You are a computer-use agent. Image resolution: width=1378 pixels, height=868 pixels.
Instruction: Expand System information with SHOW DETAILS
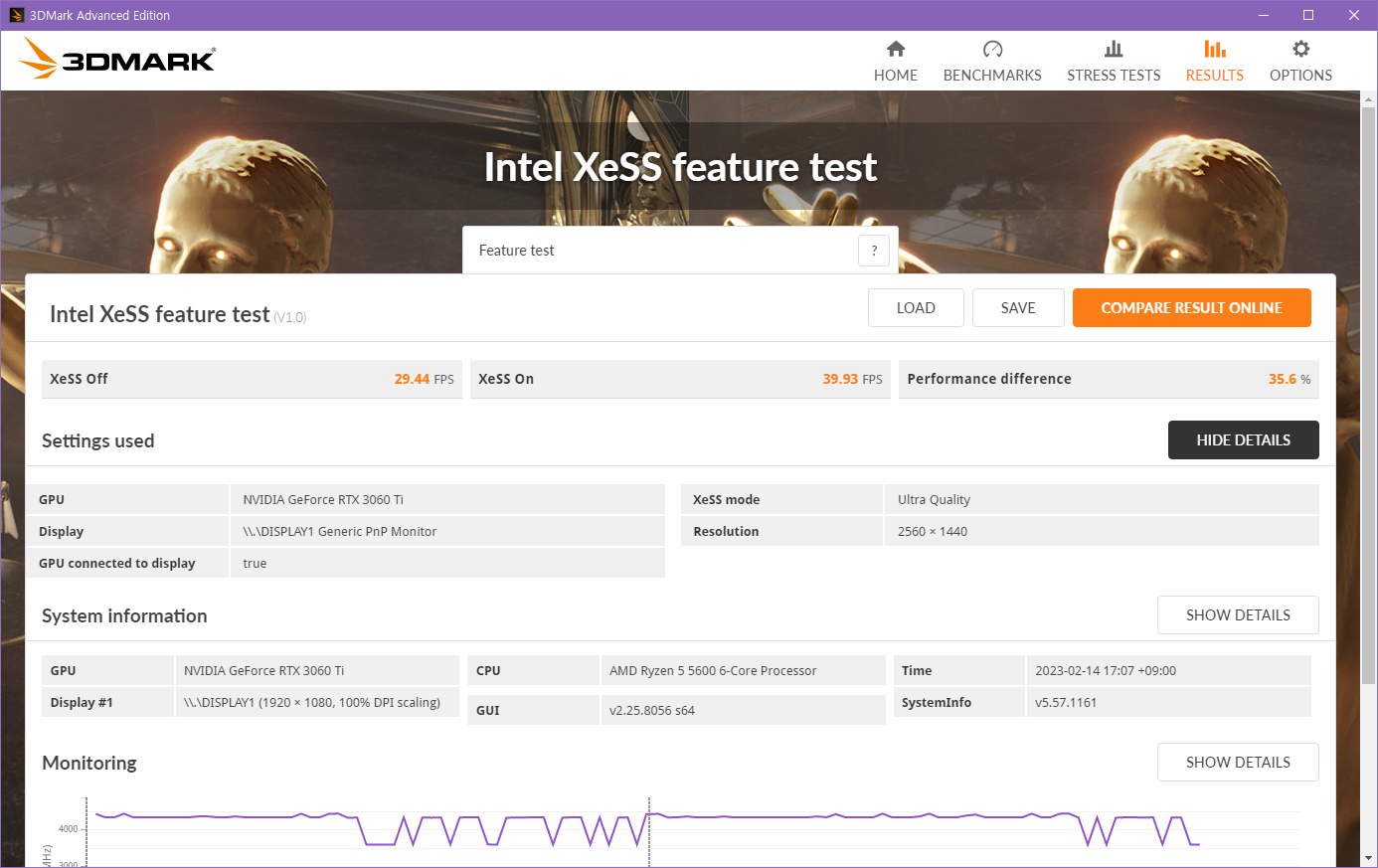click(1238, 615)
